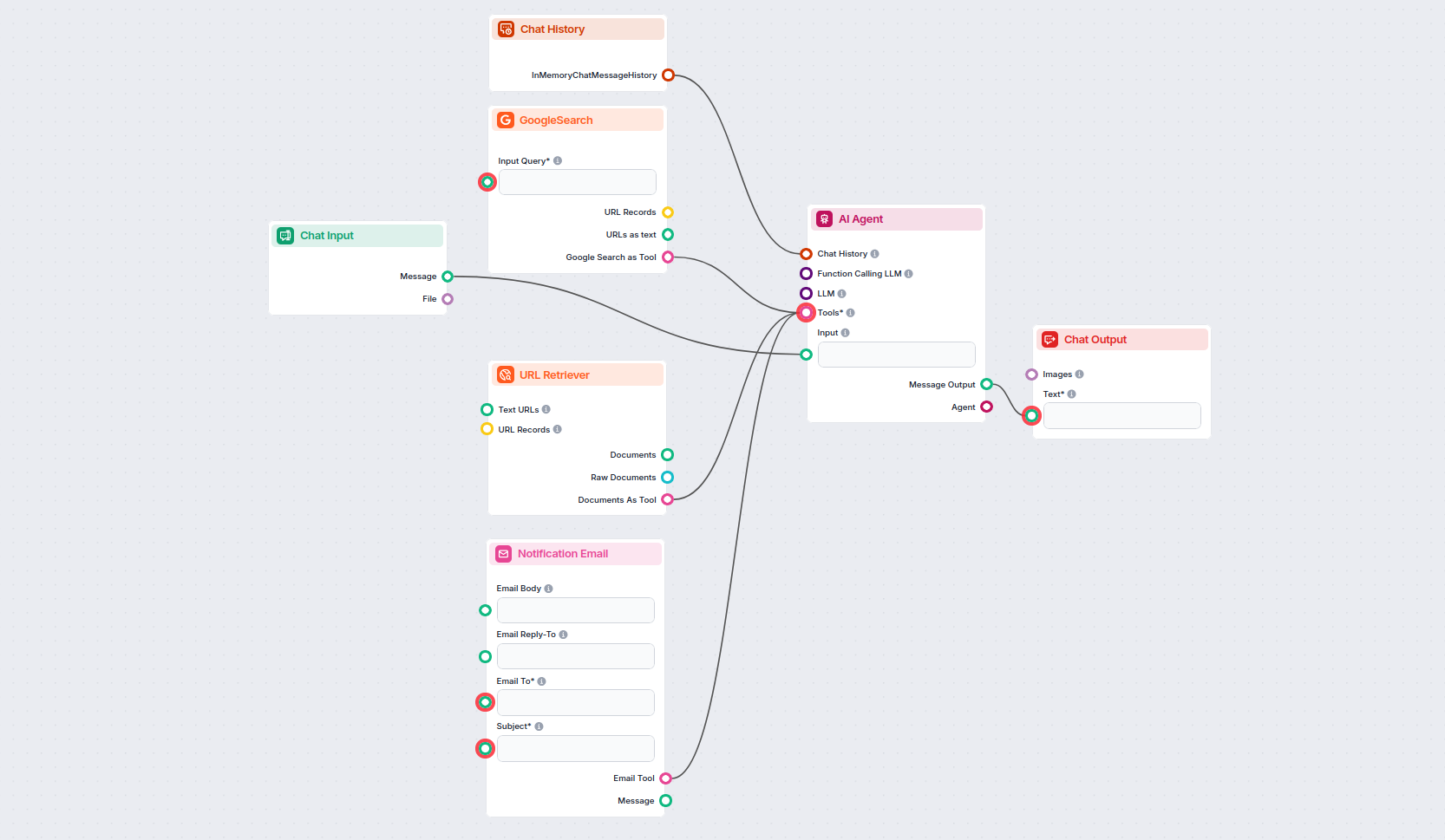
Task: Click the Text field in Chat Output
Action: pyautogui.click(x=1121, y=415)
